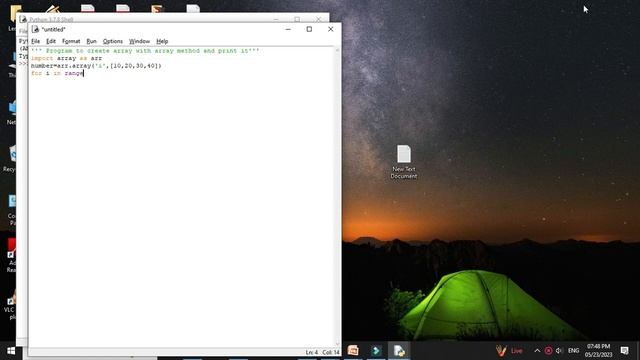This screenshot has width=640, height=360.
Task: Click the orange app icon in the taskbar
Action: pyautogui.click(x=353, y=351)
